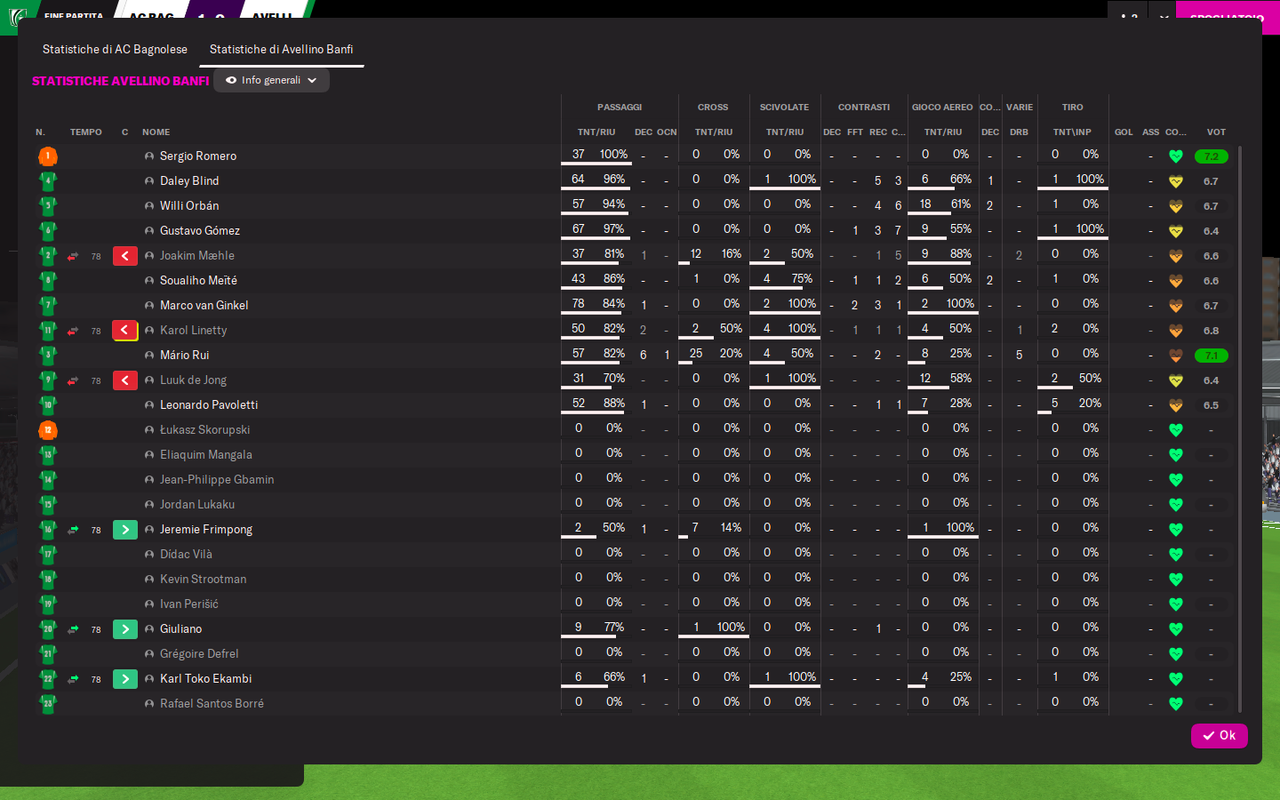
Task: Sort by the NOME column header
Action: 156,132
